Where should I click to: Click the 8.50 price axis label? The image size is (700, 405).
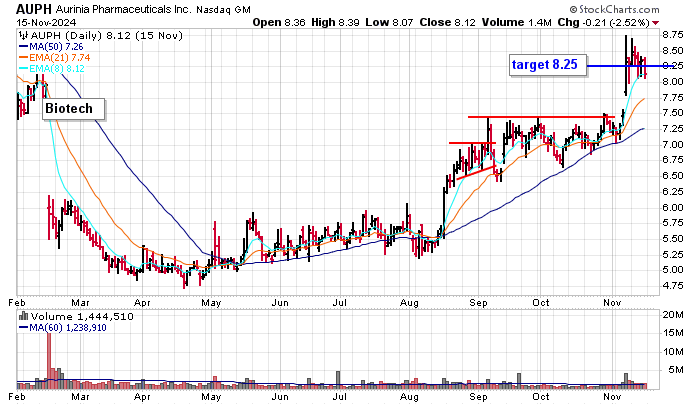(673, 50)
